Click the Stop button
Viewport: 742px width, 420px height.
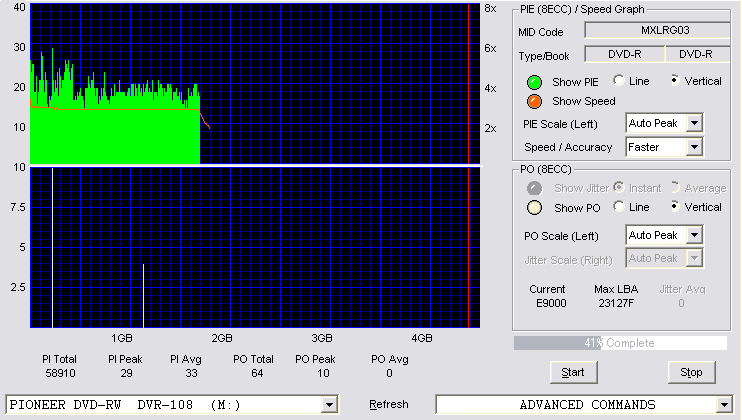click(x=691, y=373)
